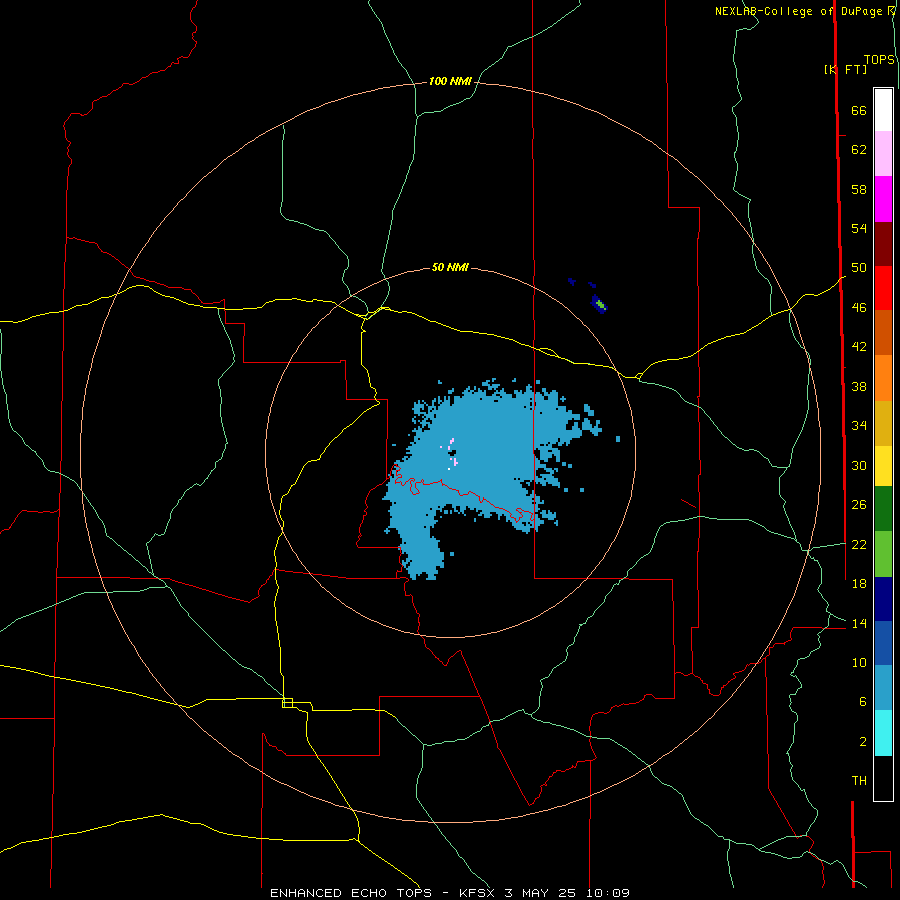The width and height of the screenshot is (900, 900).
Task: Click the "TH" threshold legend label
Action: coord(859,781)
